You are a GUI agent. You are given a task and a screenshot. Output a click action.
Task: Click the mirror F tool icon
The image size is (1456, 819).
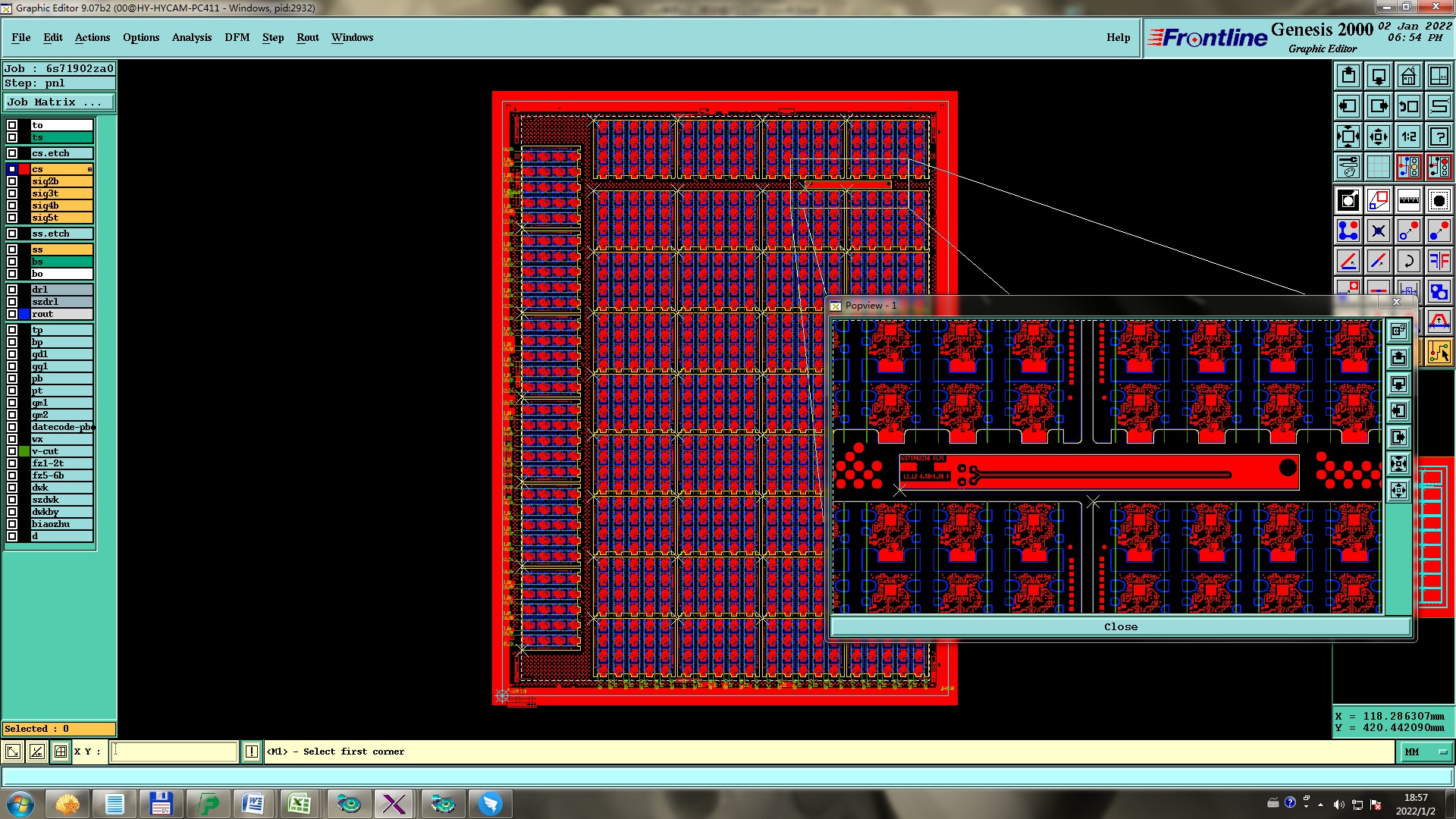(x=1439, y=261)
